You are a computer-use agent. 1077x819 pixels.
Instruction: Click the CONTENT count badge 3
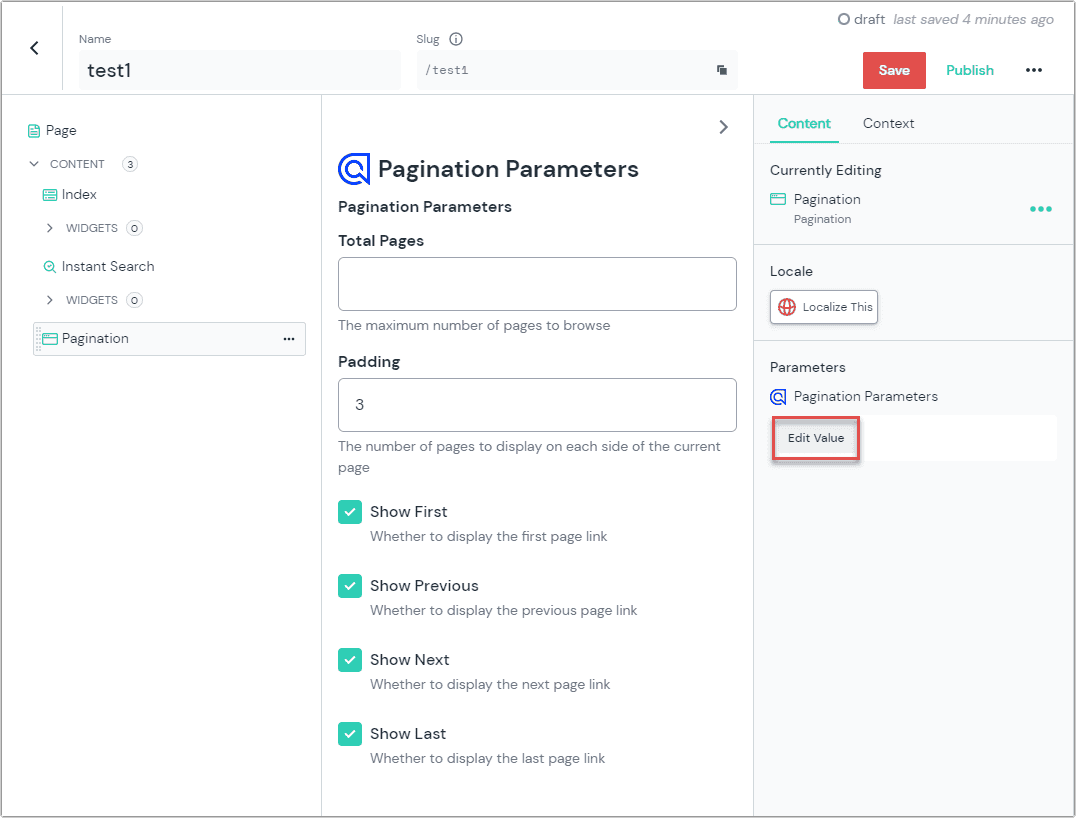pyautogui.click(x=130, y=164)
